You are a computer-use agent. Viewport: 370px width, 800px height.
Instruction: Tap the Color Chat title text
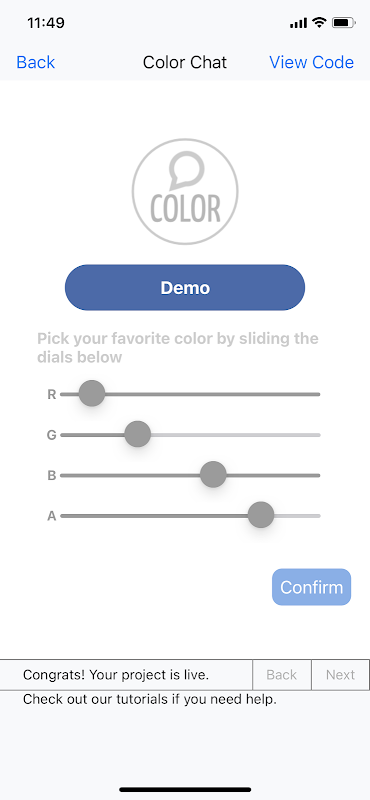coord(185,62)
